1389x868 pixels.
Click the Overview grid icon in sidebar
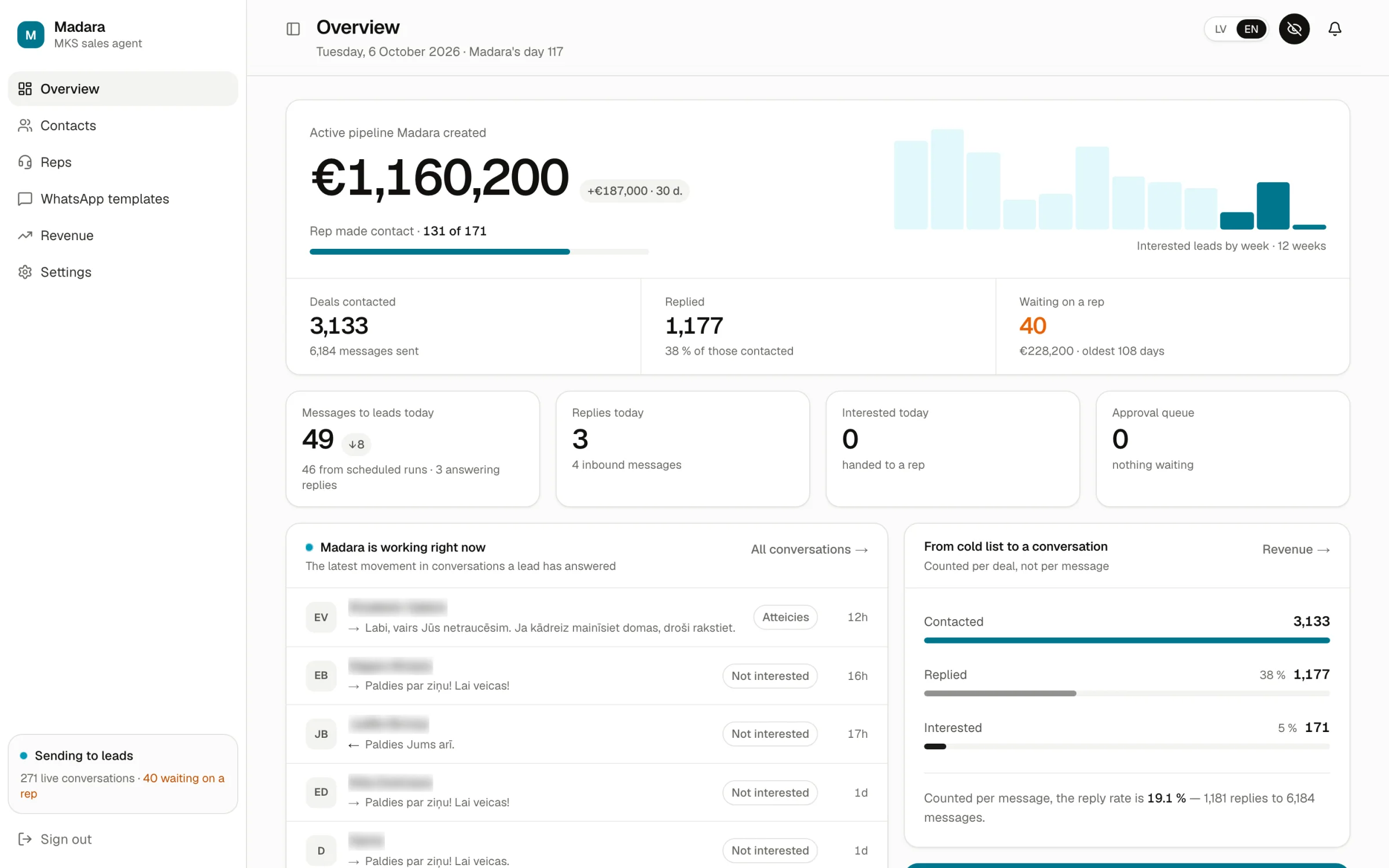coord(25,89)
